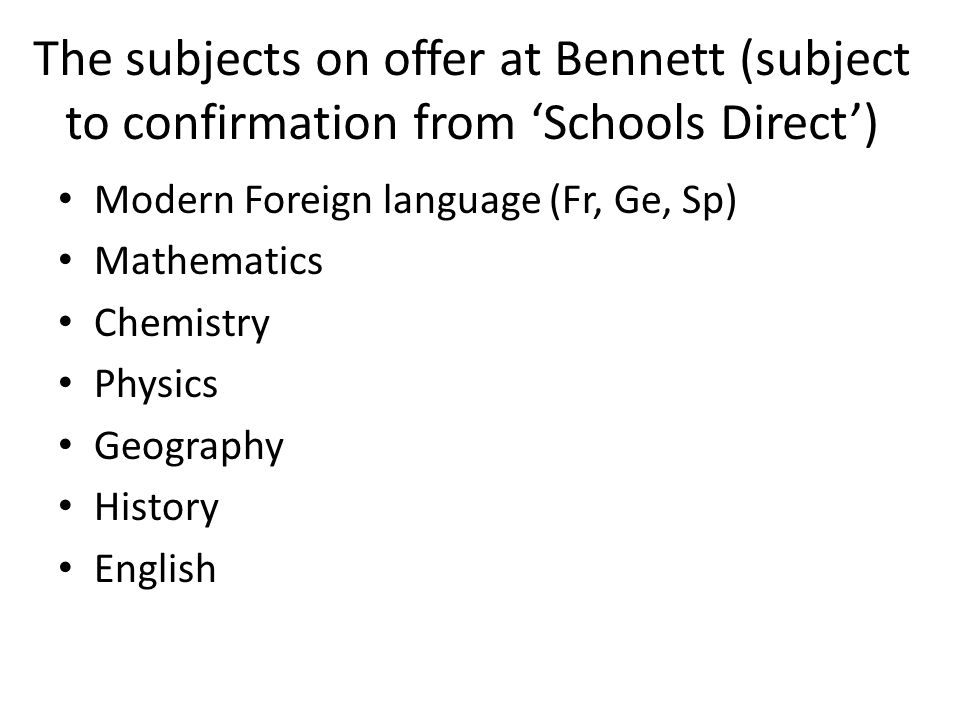Select the Geography bullet text

tap(189, 447)
